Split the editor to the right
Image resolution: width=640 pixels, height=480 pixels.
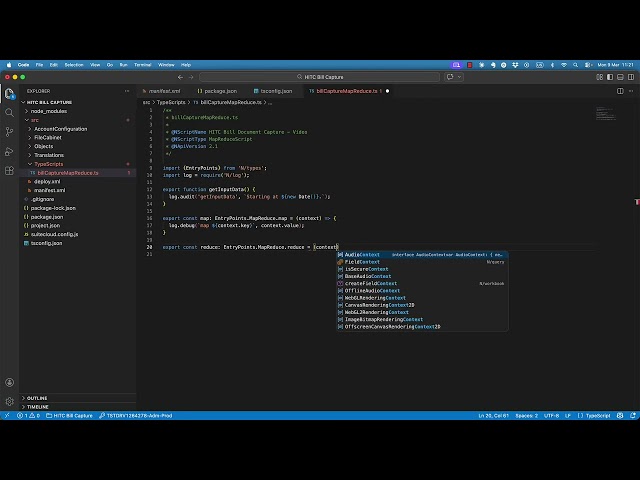point(620,91)
